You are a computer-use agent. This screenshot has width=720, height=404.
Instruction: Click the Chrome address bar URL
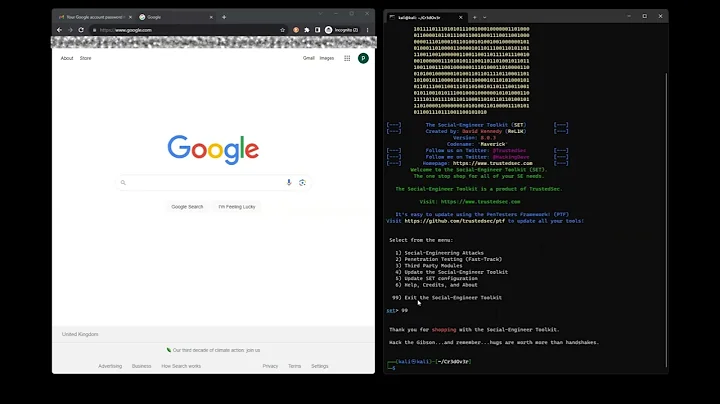point(126,30)
